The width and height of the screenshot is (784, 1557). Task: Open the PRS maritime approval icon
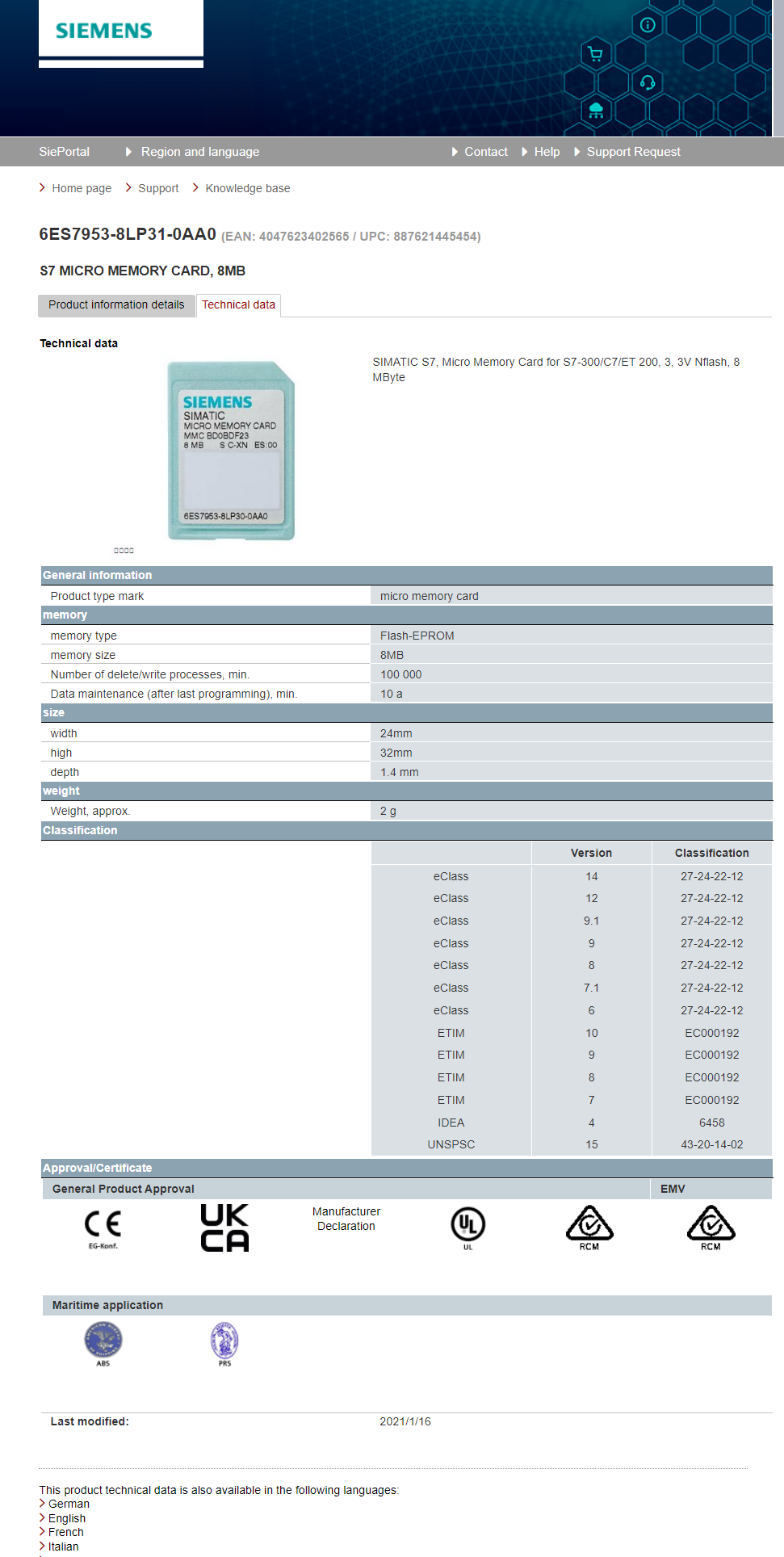(224, 1342)
